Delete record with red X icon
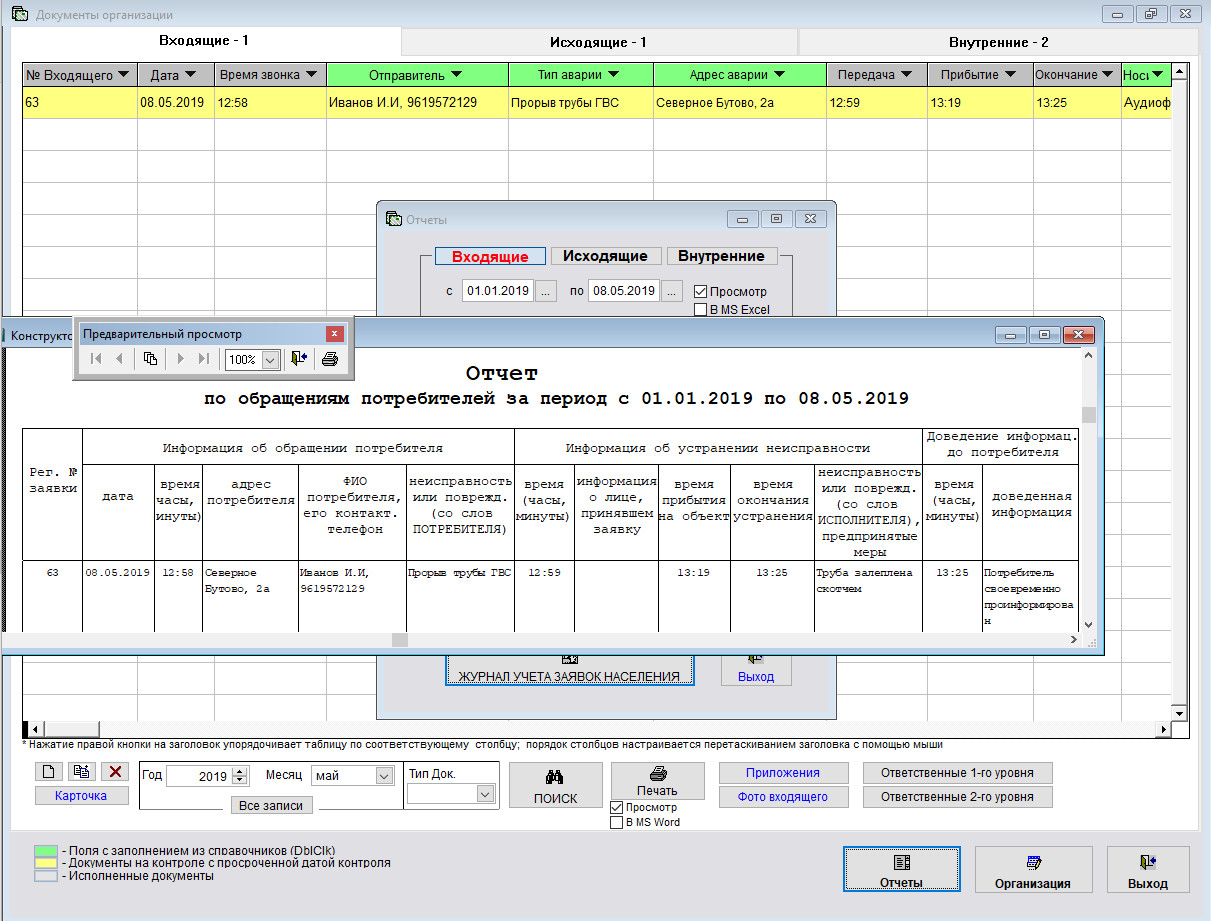Screen dimensions: 1211x921 pos(115,771)
